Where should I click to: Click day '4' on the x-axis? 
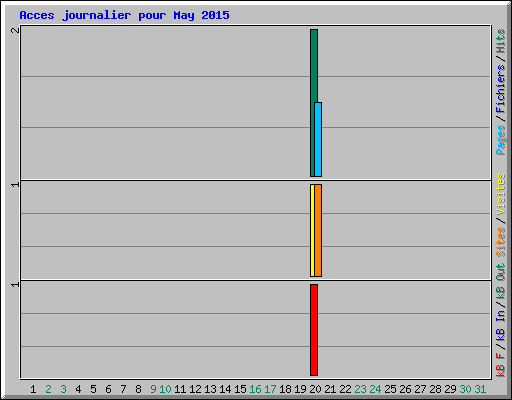coord(78,389)
